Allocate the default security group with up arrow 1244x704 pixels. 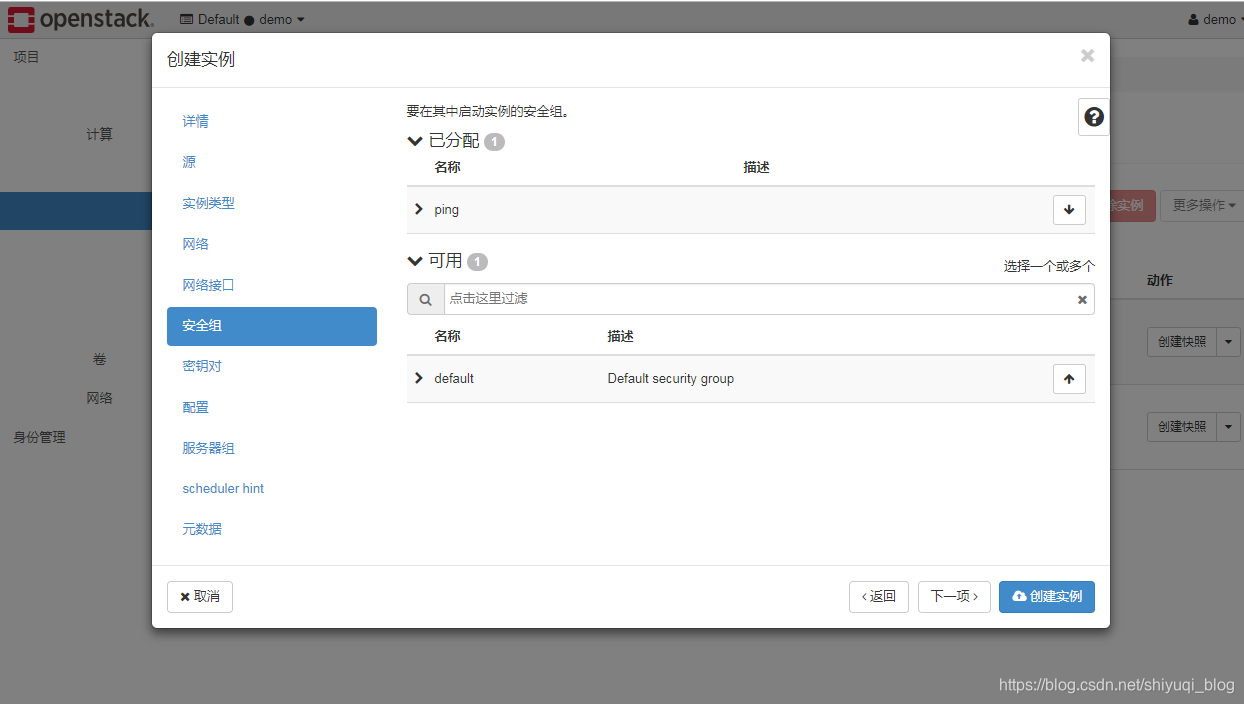[x=1069, y=379]
